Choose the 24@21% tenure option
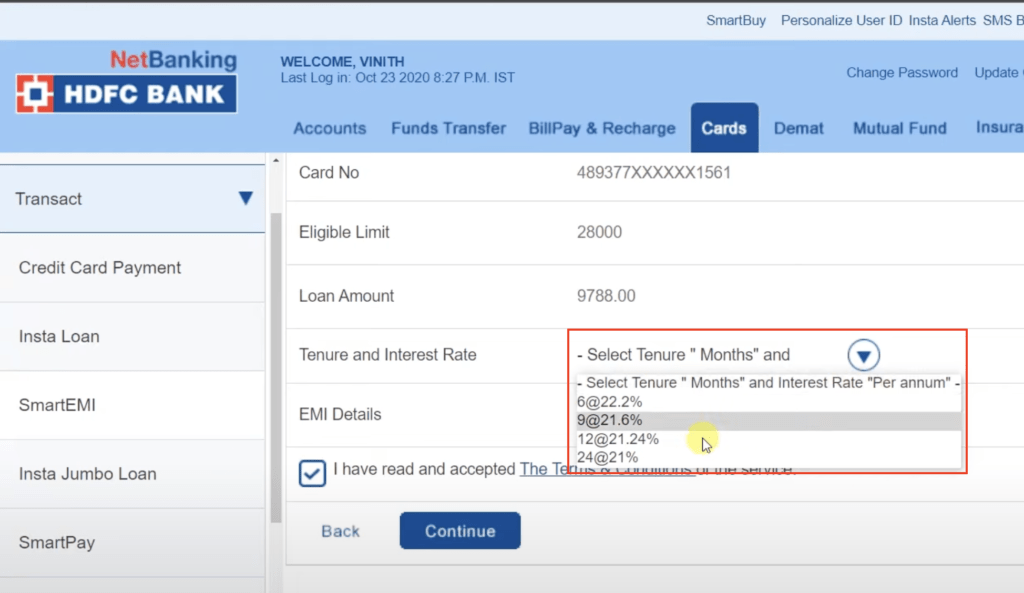 click(x=768, y=457)
